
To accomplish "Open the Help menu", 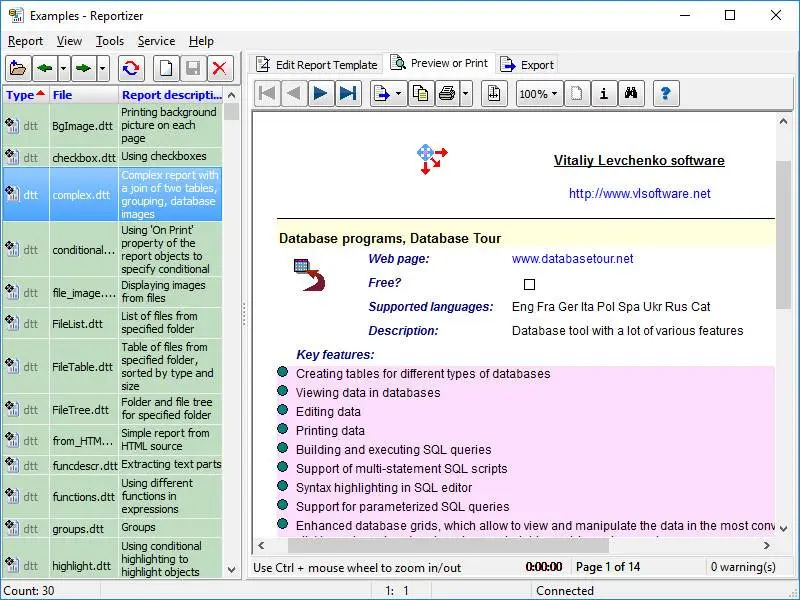I will (201, 41).
